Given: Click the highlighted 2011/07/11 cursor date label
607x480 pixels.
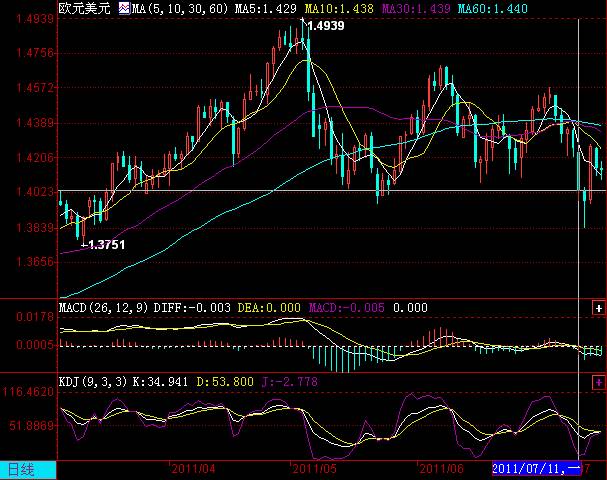Looking at the screenshot, I should [536, 469].
